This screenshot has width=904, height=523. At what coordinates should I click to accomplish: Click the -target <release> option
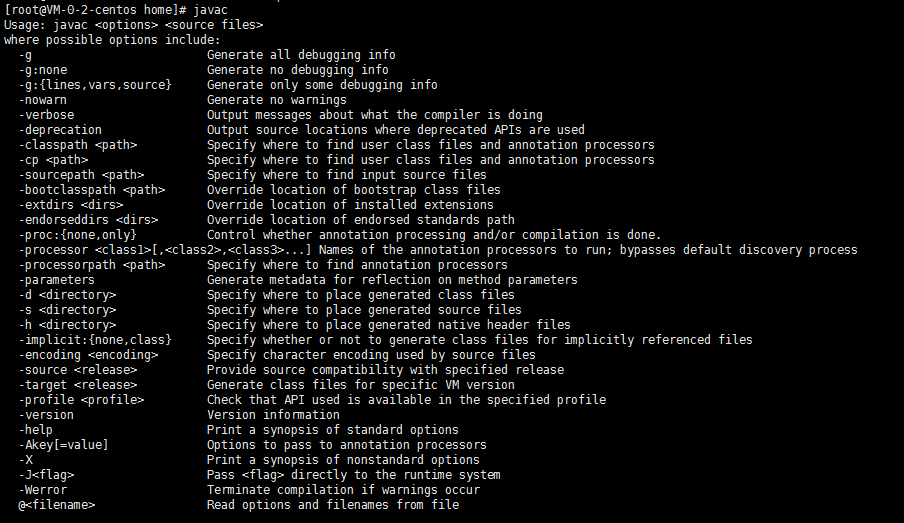[x=78, y=385]
